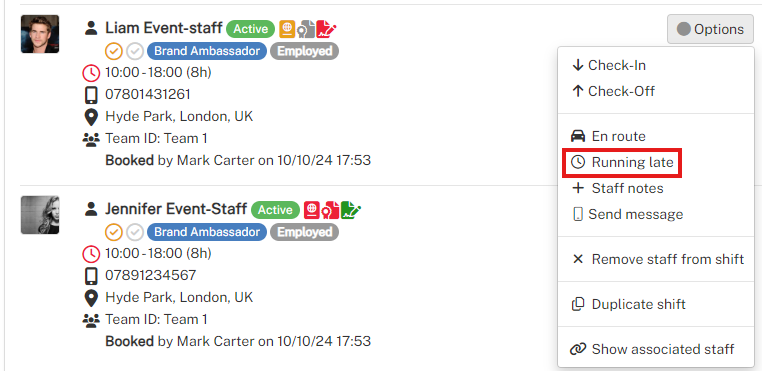Image resolution: width=762 pixels, height=371 pixels.
Task: Select Running late from options menu
Action: point(622,162)
